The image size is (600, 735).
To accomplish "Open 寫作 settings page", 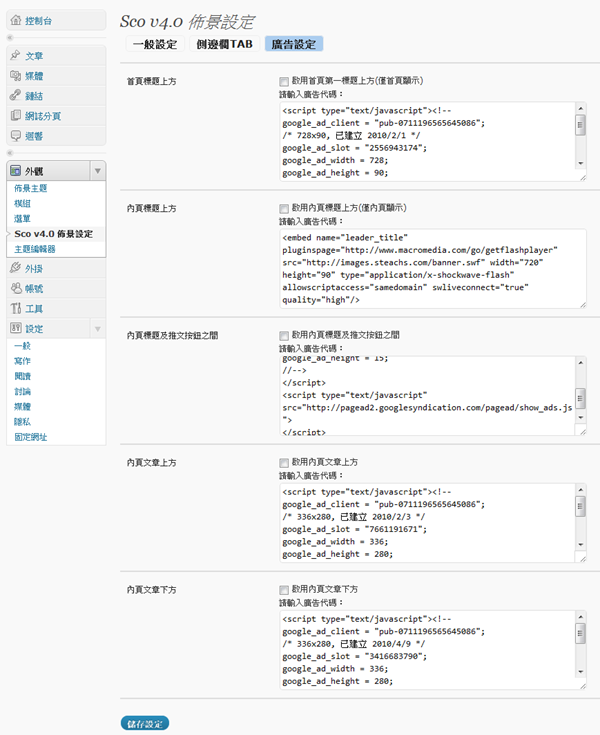I will point(22,361).
